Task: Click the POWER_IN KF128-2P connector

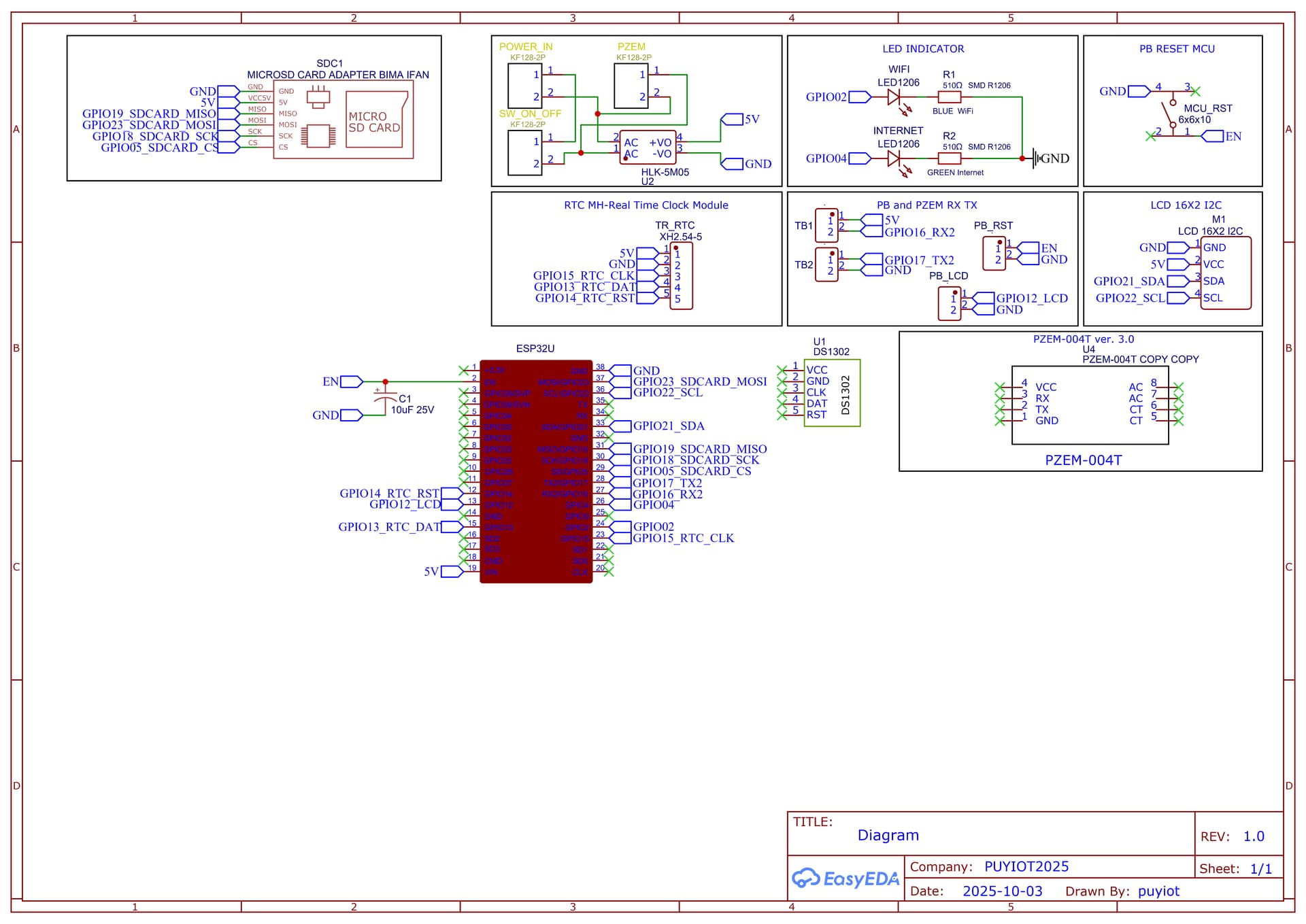Action: (525, 85)
